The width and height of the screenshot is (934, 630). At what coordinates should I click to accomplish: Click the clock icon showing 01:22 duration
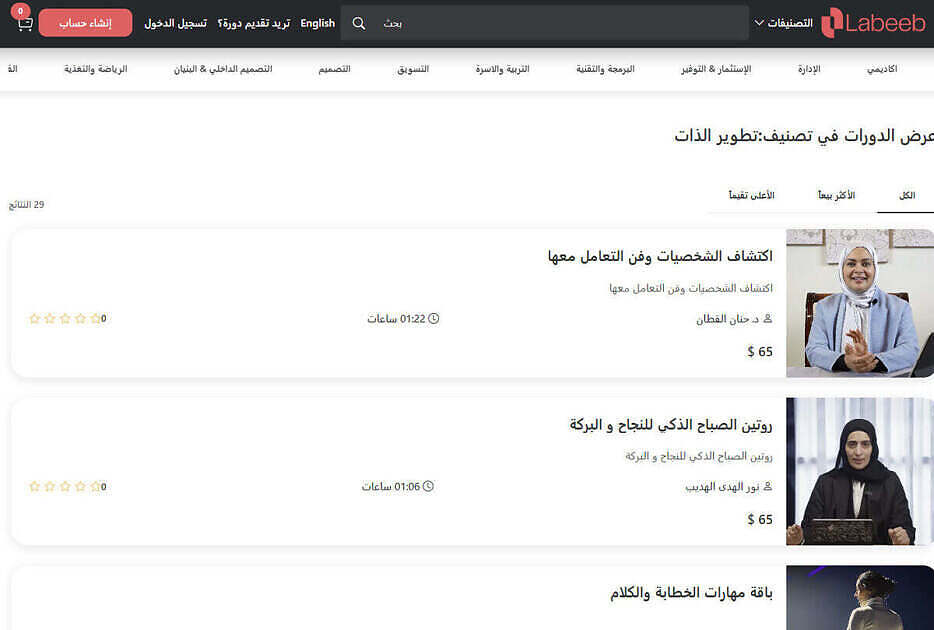(x=434, y=319)
